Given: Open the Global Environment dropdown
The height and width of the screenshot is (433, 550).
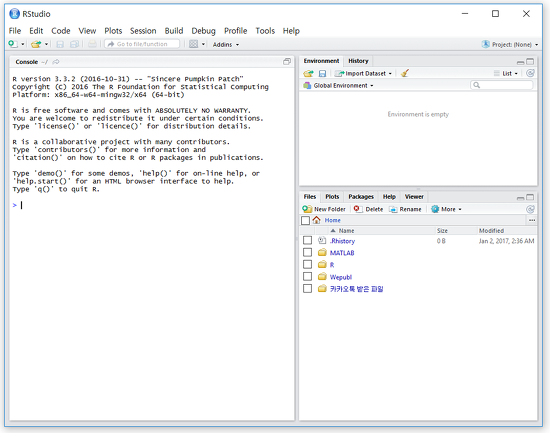Looking at the screenshot, I should pos(338,86).
